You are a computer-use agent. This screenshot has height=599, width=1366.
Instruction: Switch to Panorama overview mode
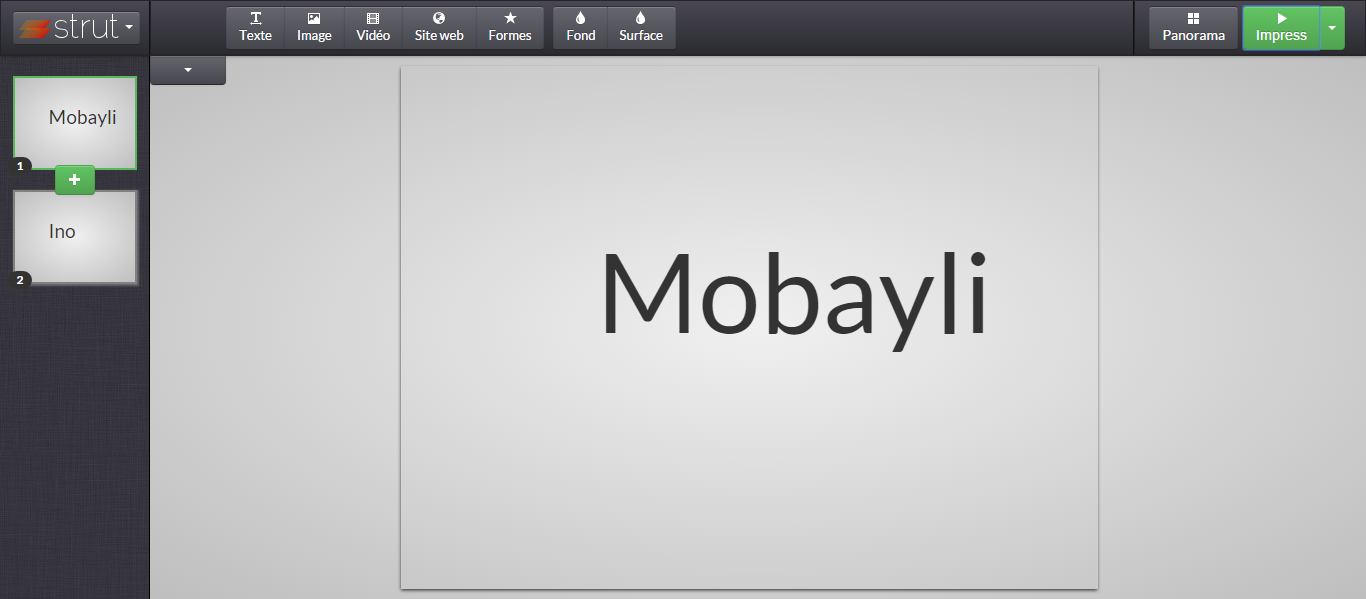[x=1193, y=28]
